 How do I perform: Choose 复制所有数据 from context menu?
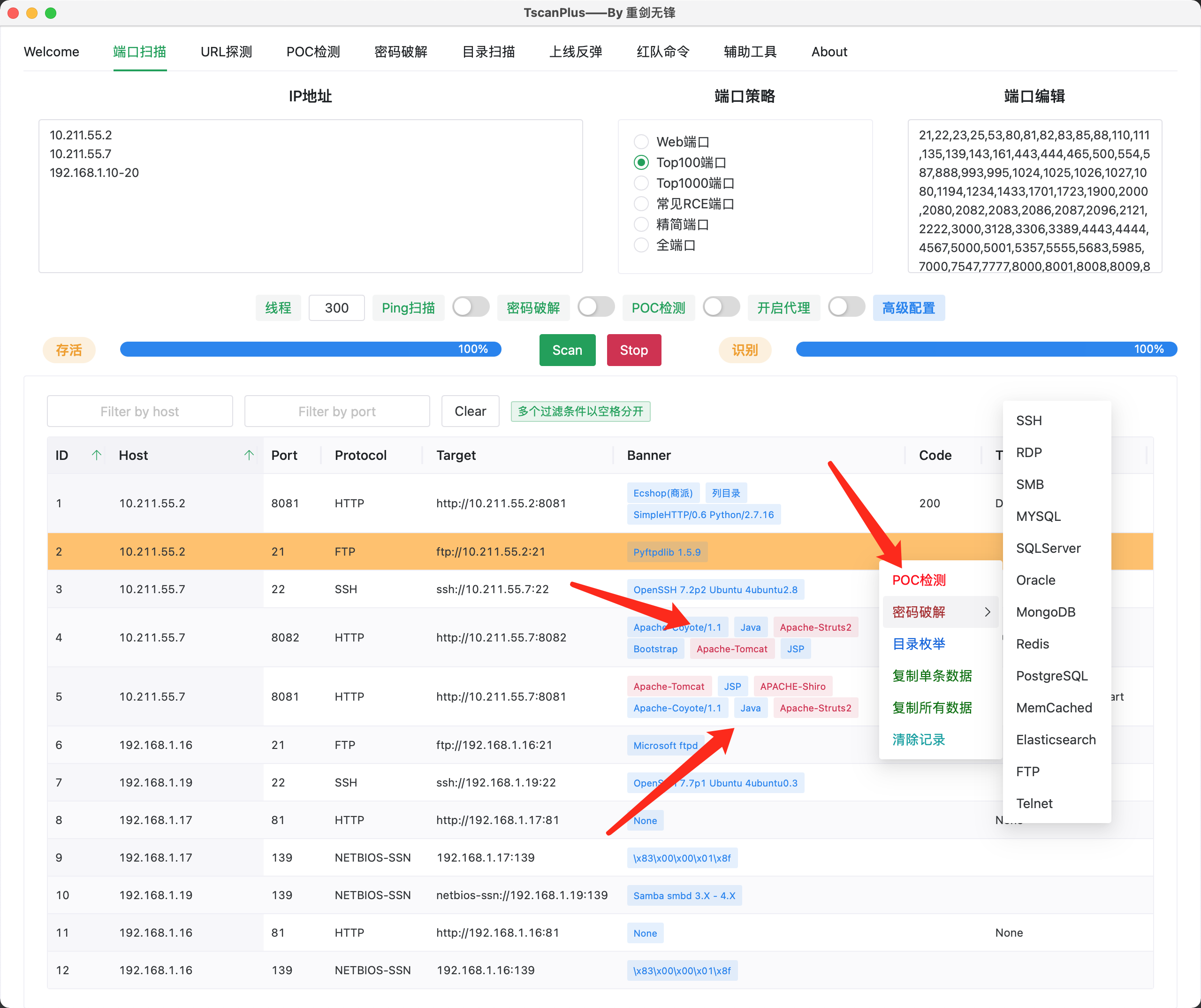pos(932,708)
